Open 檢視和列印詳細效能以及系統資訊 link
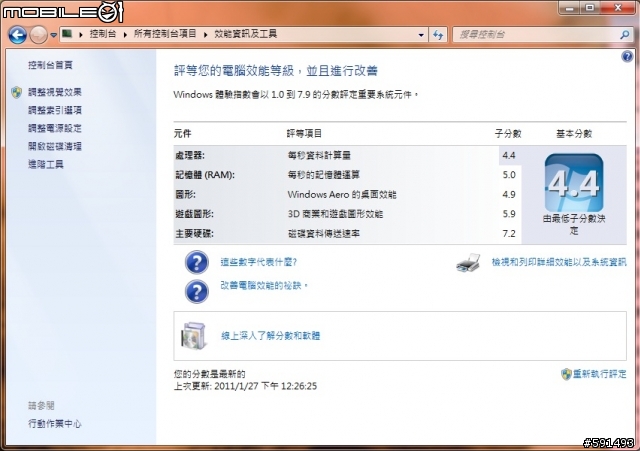The width and height of the screenshot is (640, 451). tap(559, 262)
